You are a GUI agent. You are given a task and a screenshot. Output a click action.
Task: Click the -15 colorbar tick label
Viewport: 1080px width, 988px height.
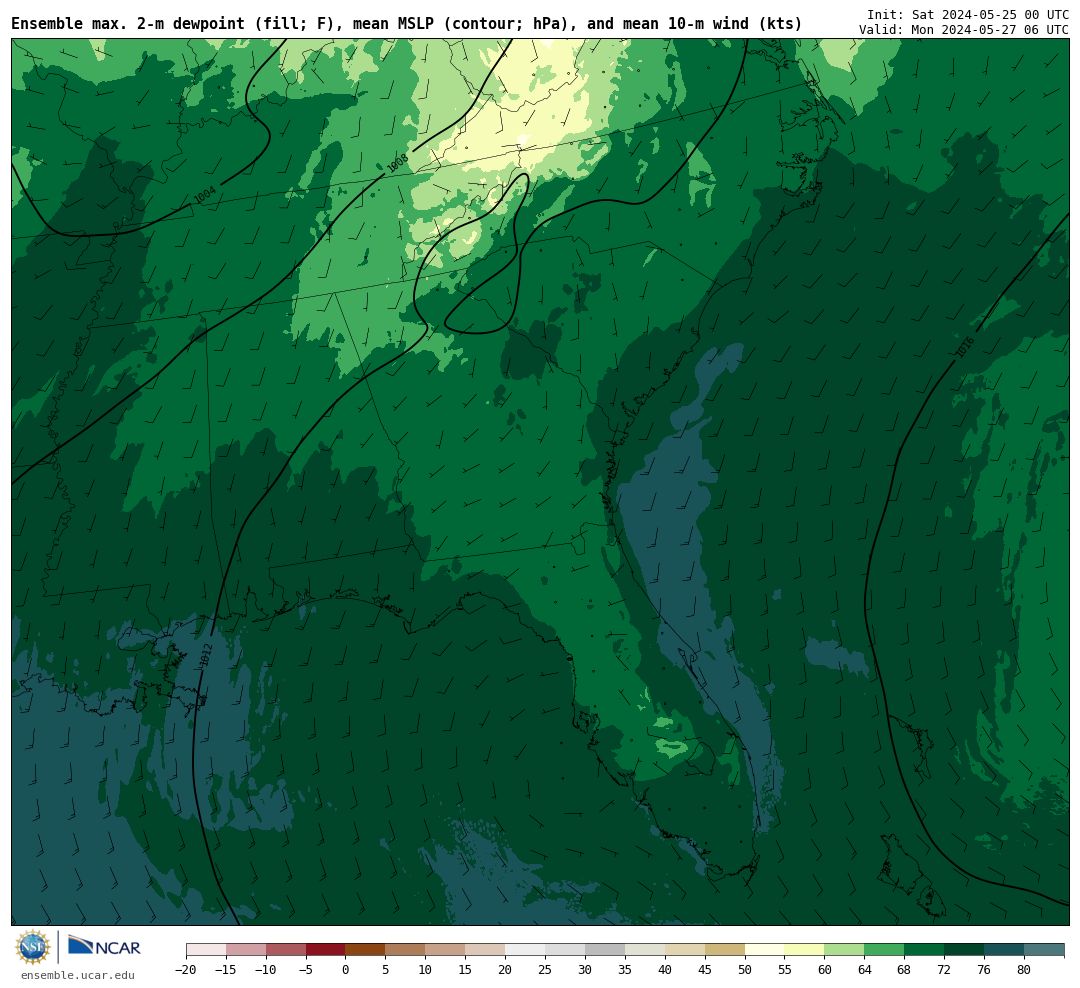[x=226, y=970]
